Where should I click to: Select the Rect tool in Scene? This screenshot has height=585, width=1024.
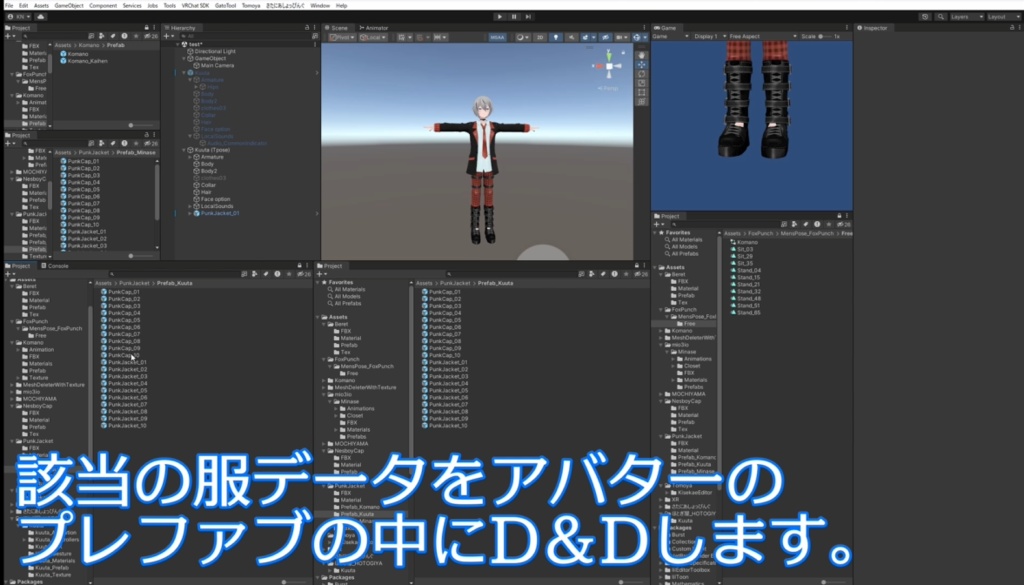pos(641,92)
